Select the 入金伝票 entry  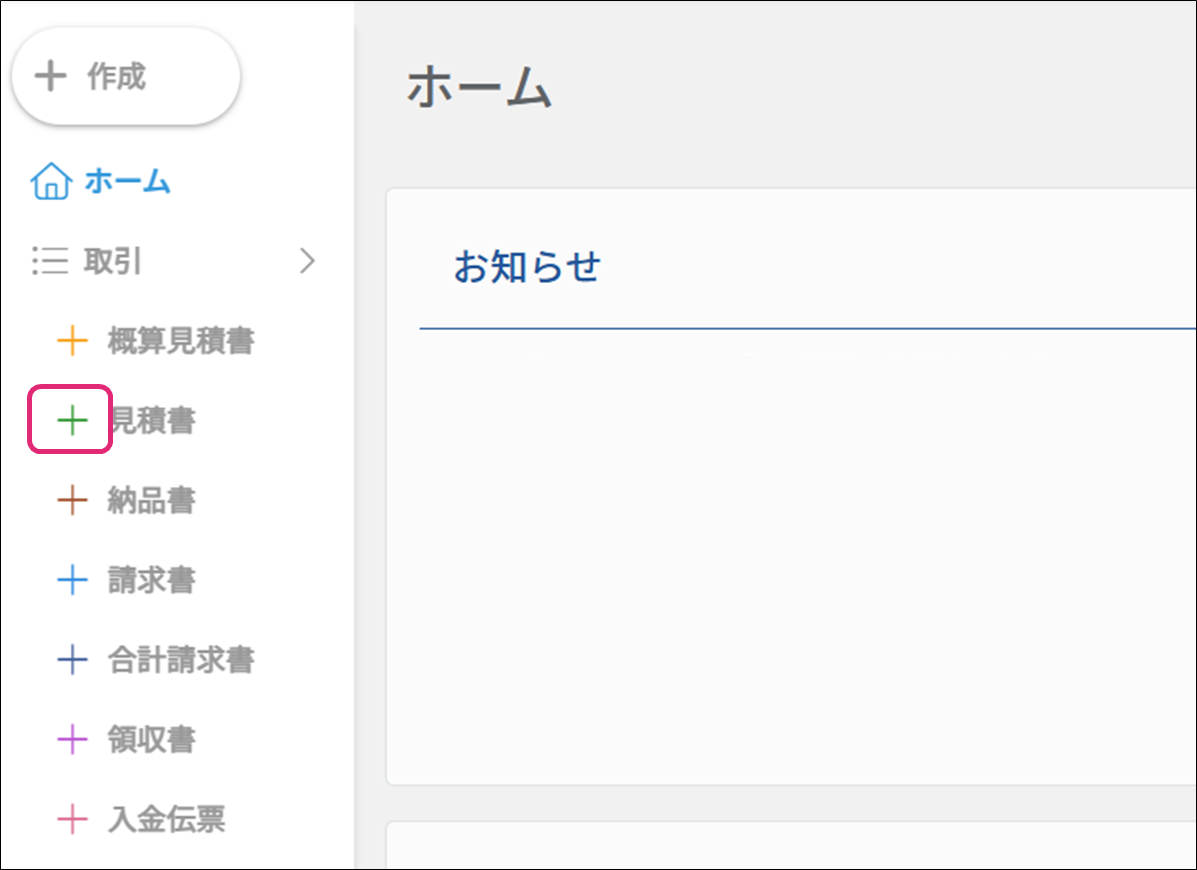coord(166,820)
